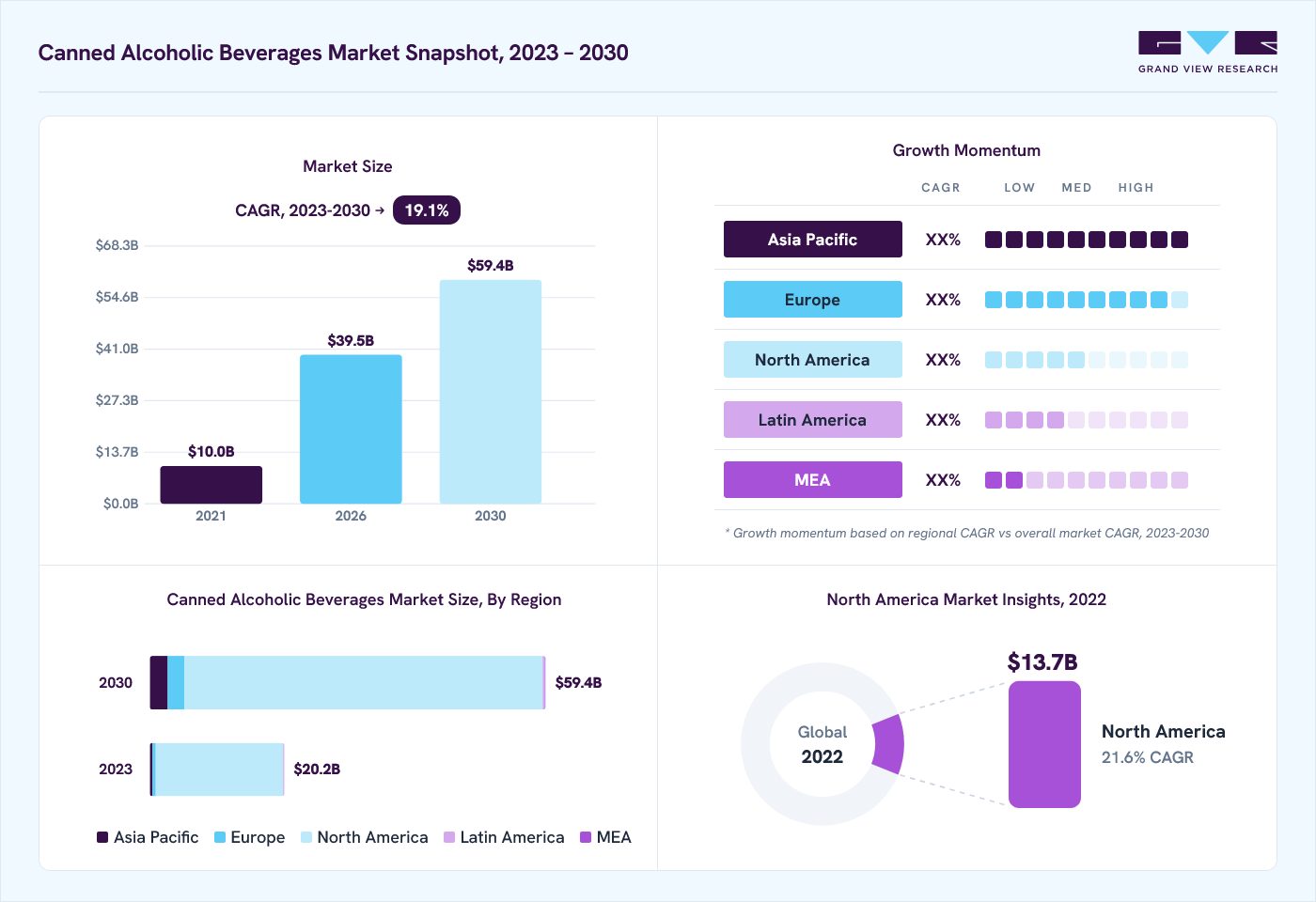Click Latin America legend swatch
Screen dimensions: 1316x902
(x=449, y=837)
